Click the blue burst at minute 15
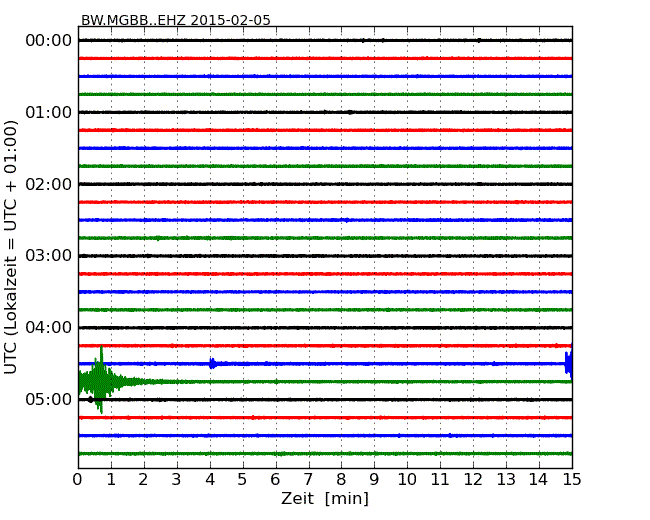Viewport: 650px width, 520px height. 568,364
